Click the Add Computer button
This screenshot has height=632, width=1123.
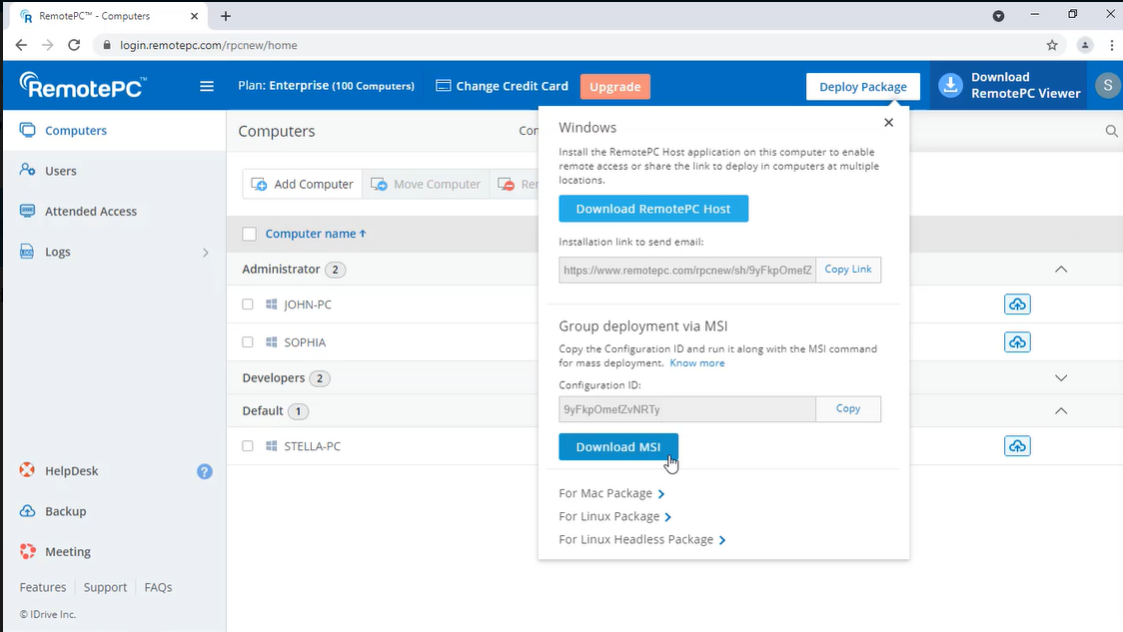tap(302, 184)
